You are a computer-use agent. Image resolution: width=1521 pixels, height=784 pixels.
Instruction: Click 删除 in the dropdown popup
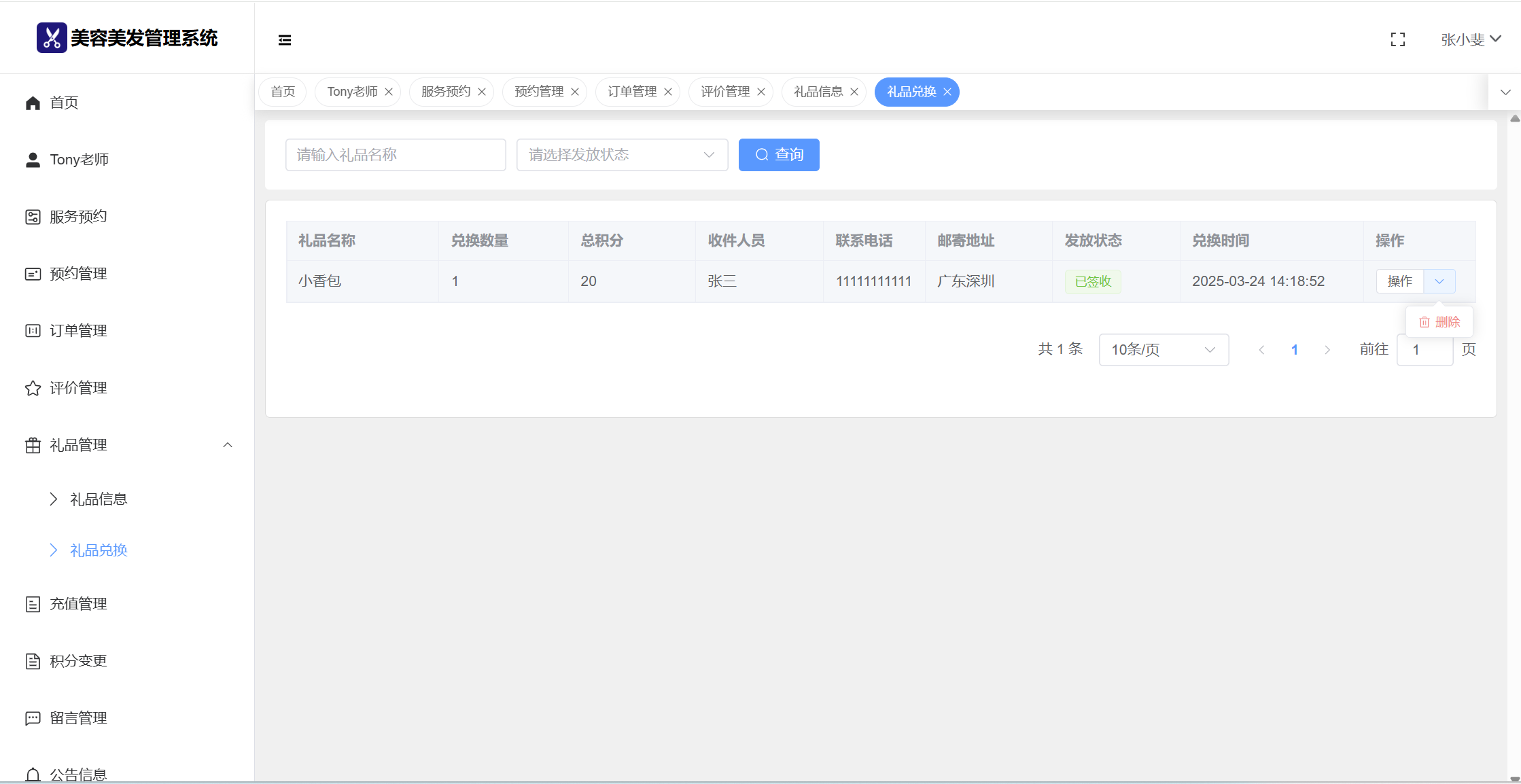tap(1439, 322)
